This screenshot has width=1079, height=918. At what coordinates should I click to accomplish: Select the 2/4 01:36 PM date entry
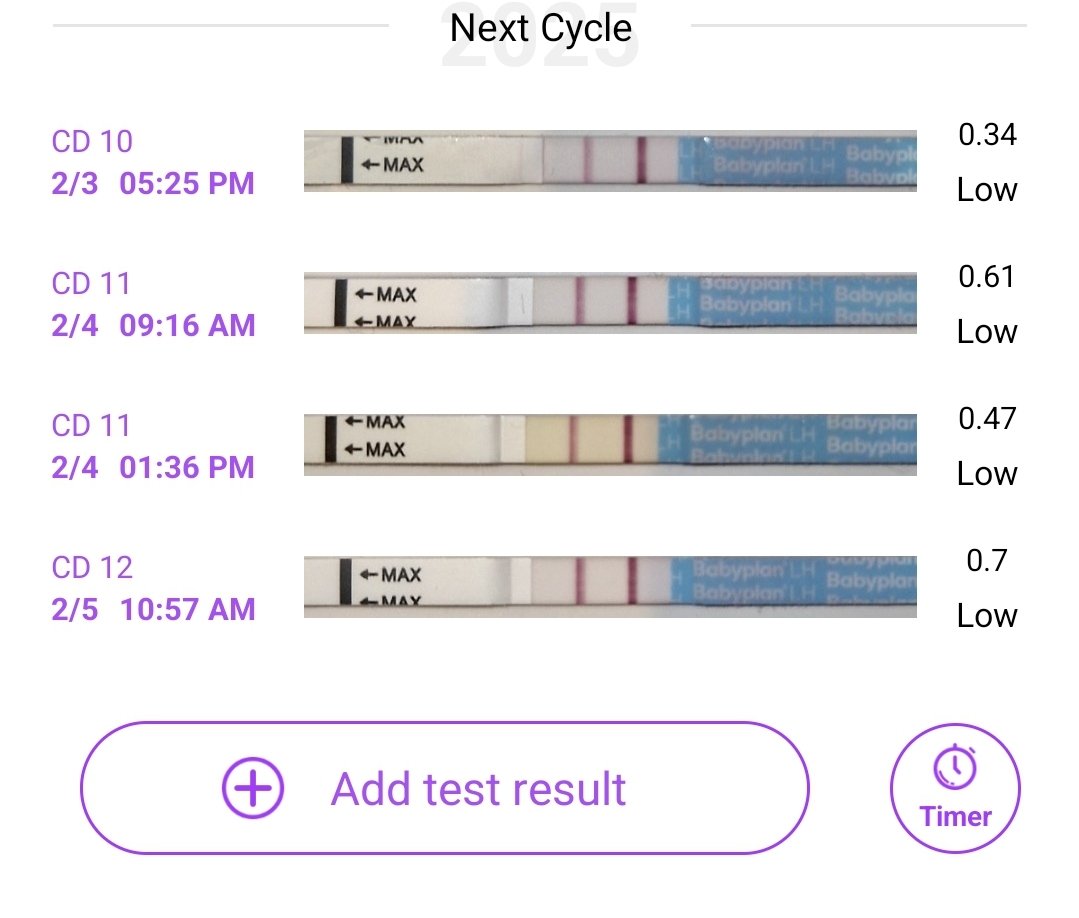[x=153, y=468]
